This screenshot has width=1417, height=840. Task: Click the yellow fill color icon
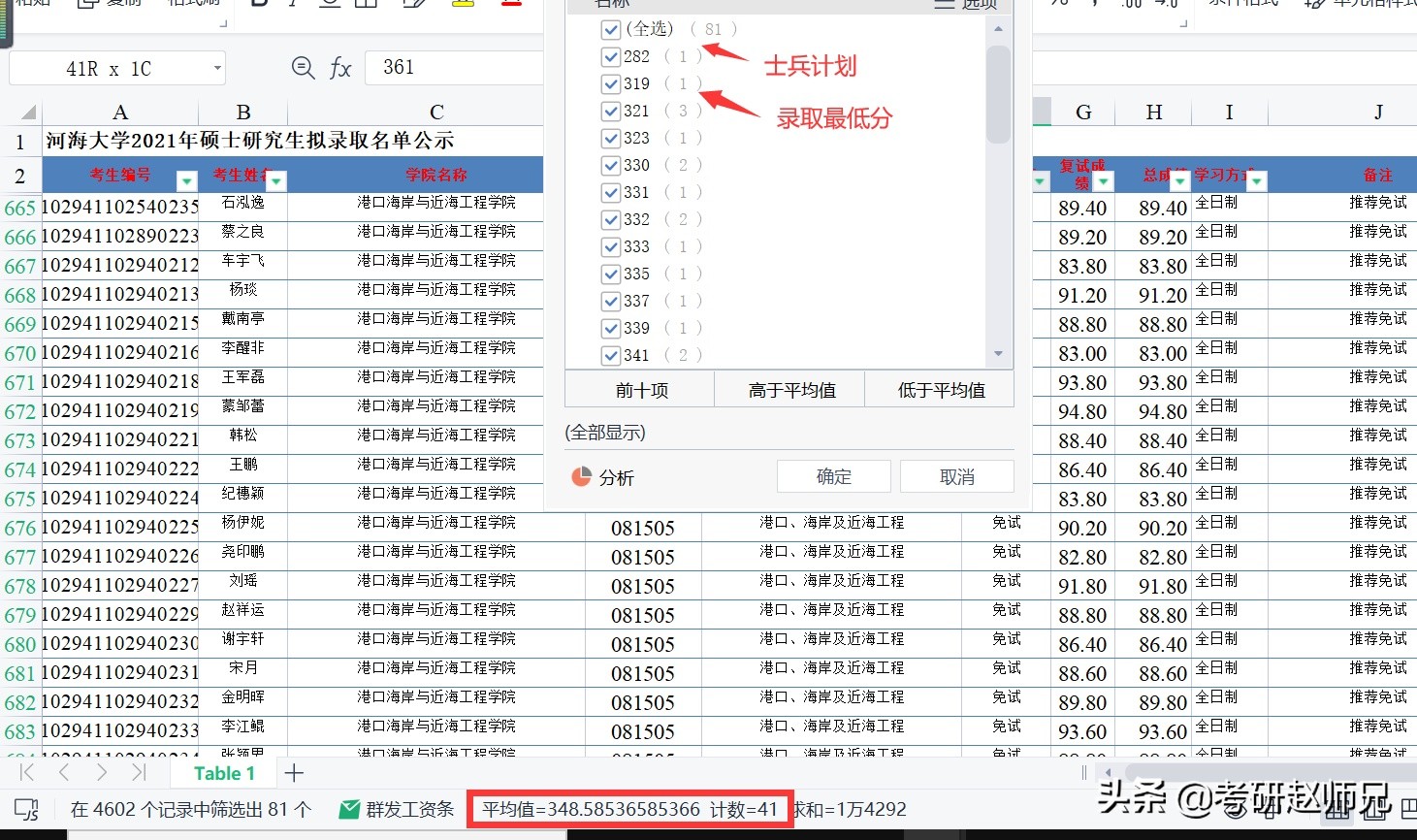(462, 5)
